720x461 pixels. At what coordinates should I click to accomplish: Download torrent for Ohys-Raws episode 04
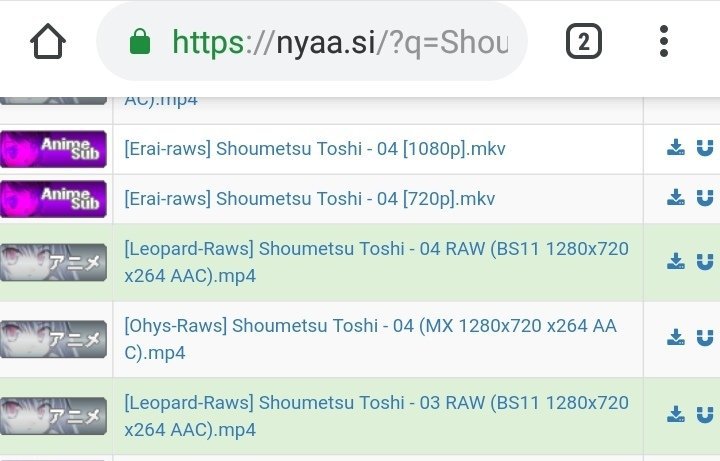pyautogui.click(x=675, y=337)
